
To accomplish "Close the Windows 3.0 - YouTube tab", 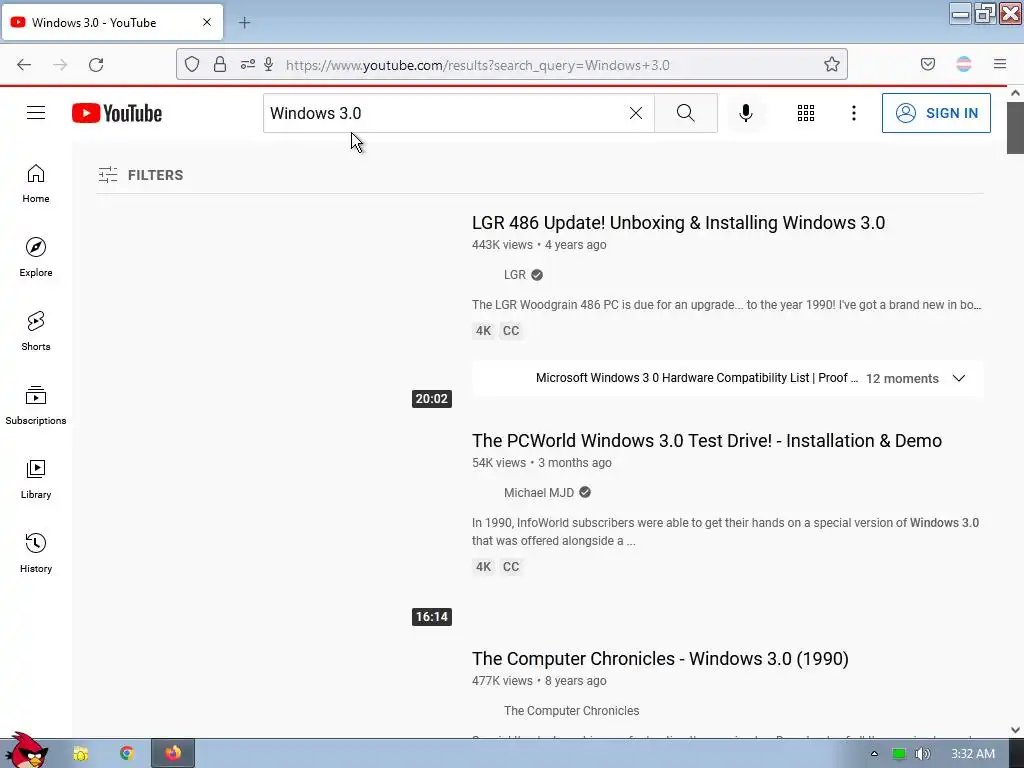I will pyautogui.click(x=207, y=22).
